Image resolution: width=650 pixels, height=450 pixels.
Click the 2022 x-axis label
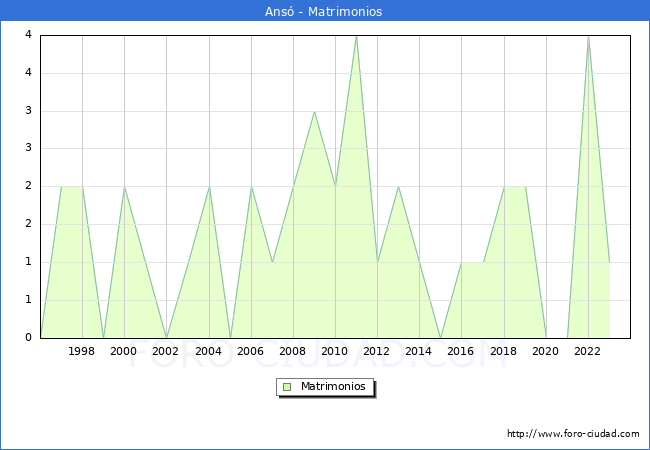tap(587, 351)
